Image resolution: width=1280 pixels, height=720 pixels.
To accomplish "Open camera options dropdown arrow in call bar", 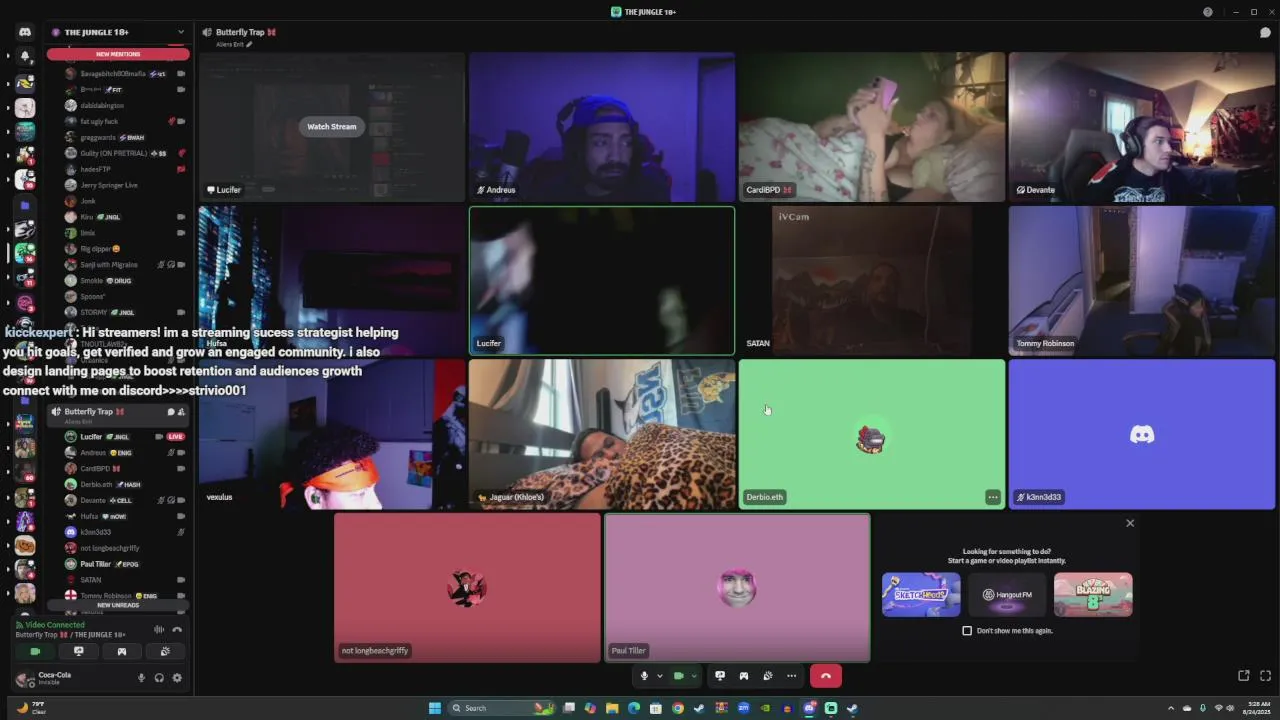I will pos(693,676).
